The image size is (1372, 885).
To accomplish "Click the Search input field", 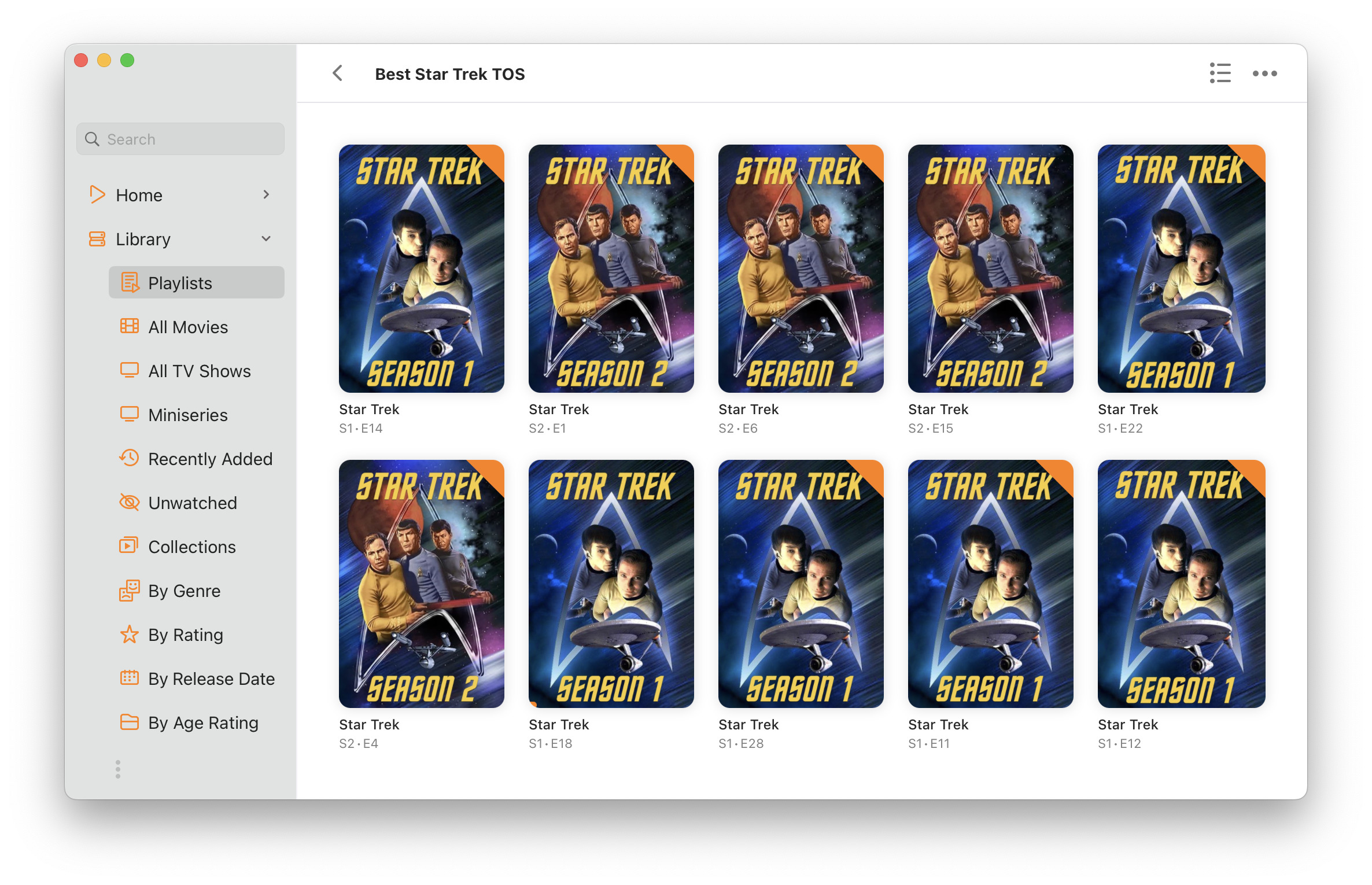I will point(180,139).
